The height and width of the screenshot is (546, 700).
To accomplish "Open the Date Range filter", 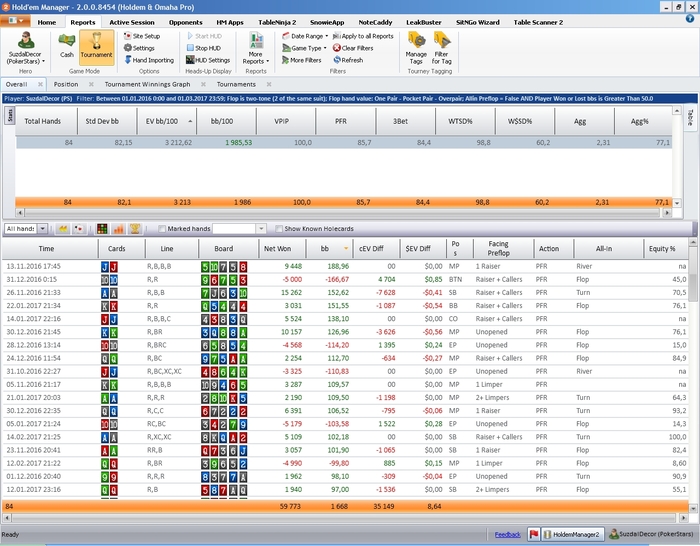I will [x=305, y=36].
